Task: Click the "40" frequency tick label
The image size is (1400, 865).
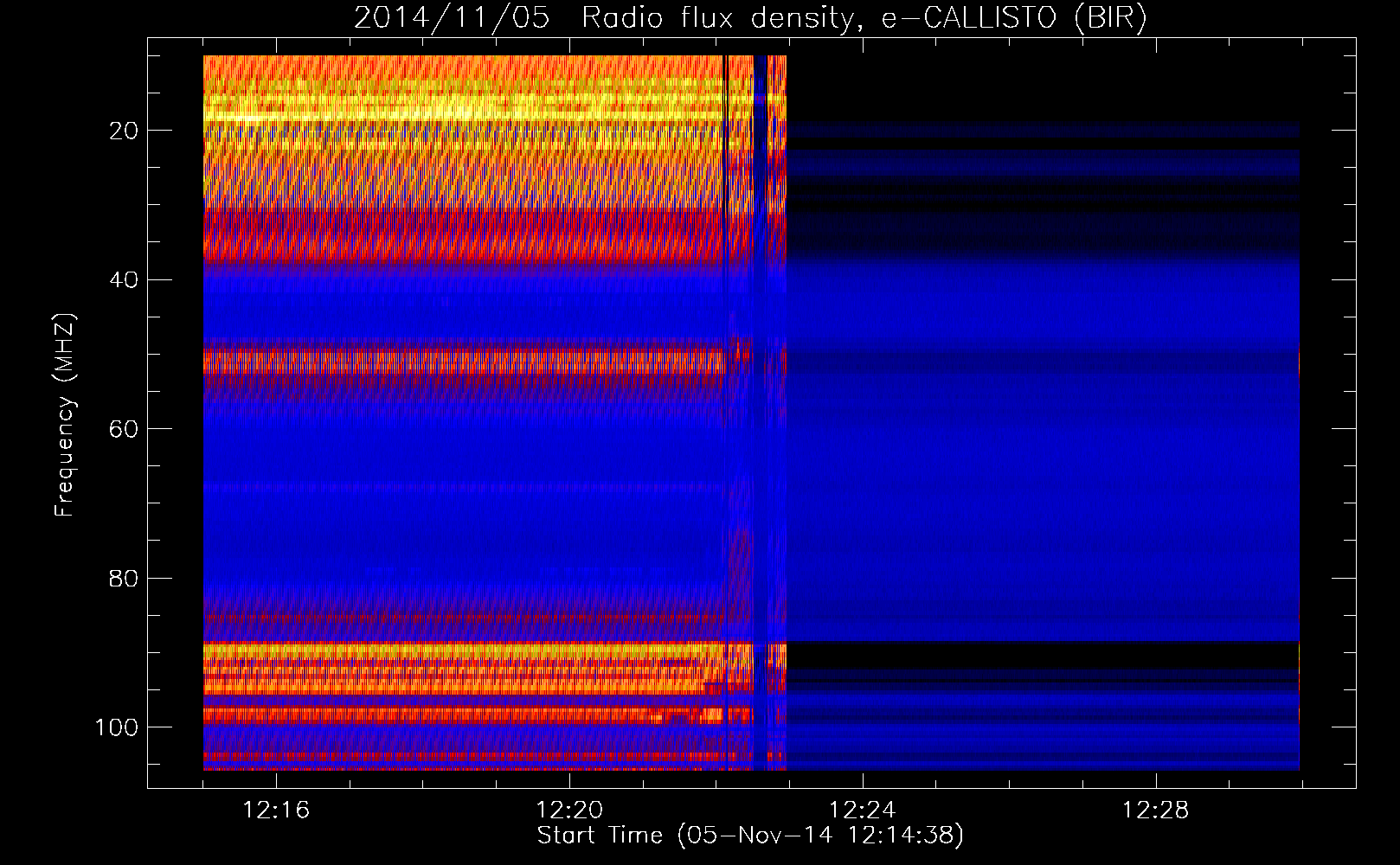Action: click(124, 280)
